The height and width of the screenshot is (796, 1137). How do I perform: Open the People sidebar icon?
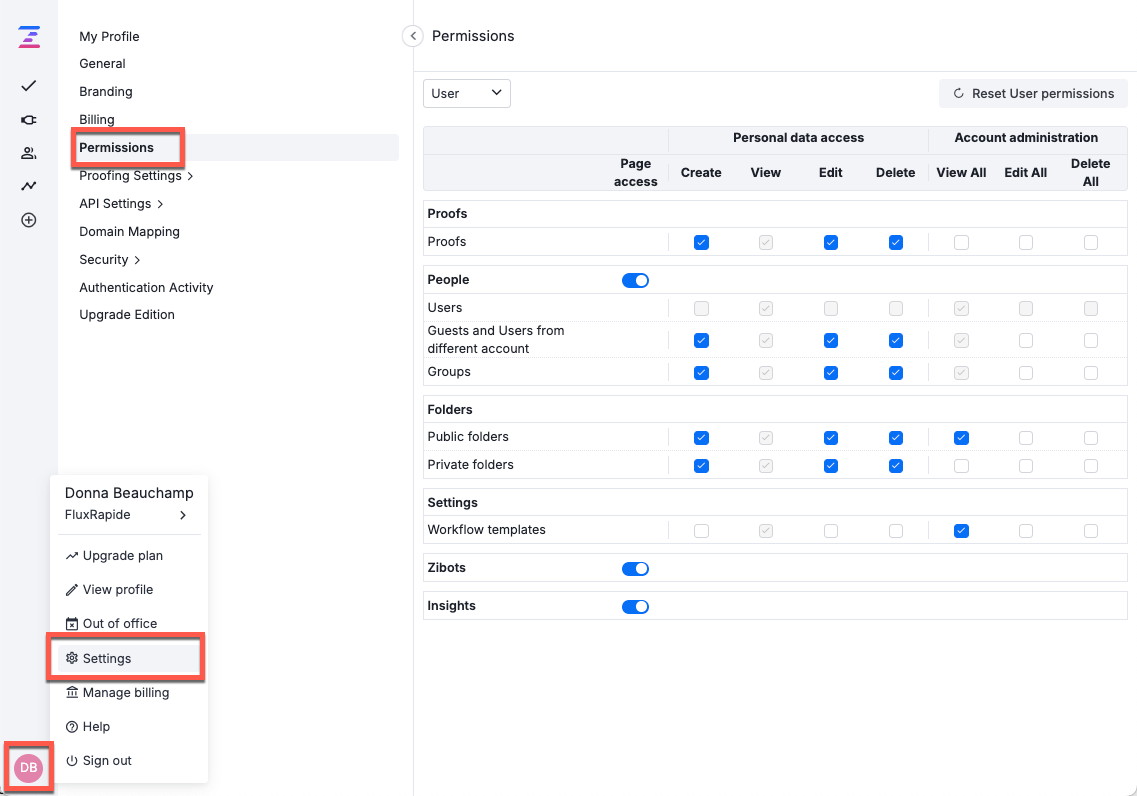(x=29, y=153)
